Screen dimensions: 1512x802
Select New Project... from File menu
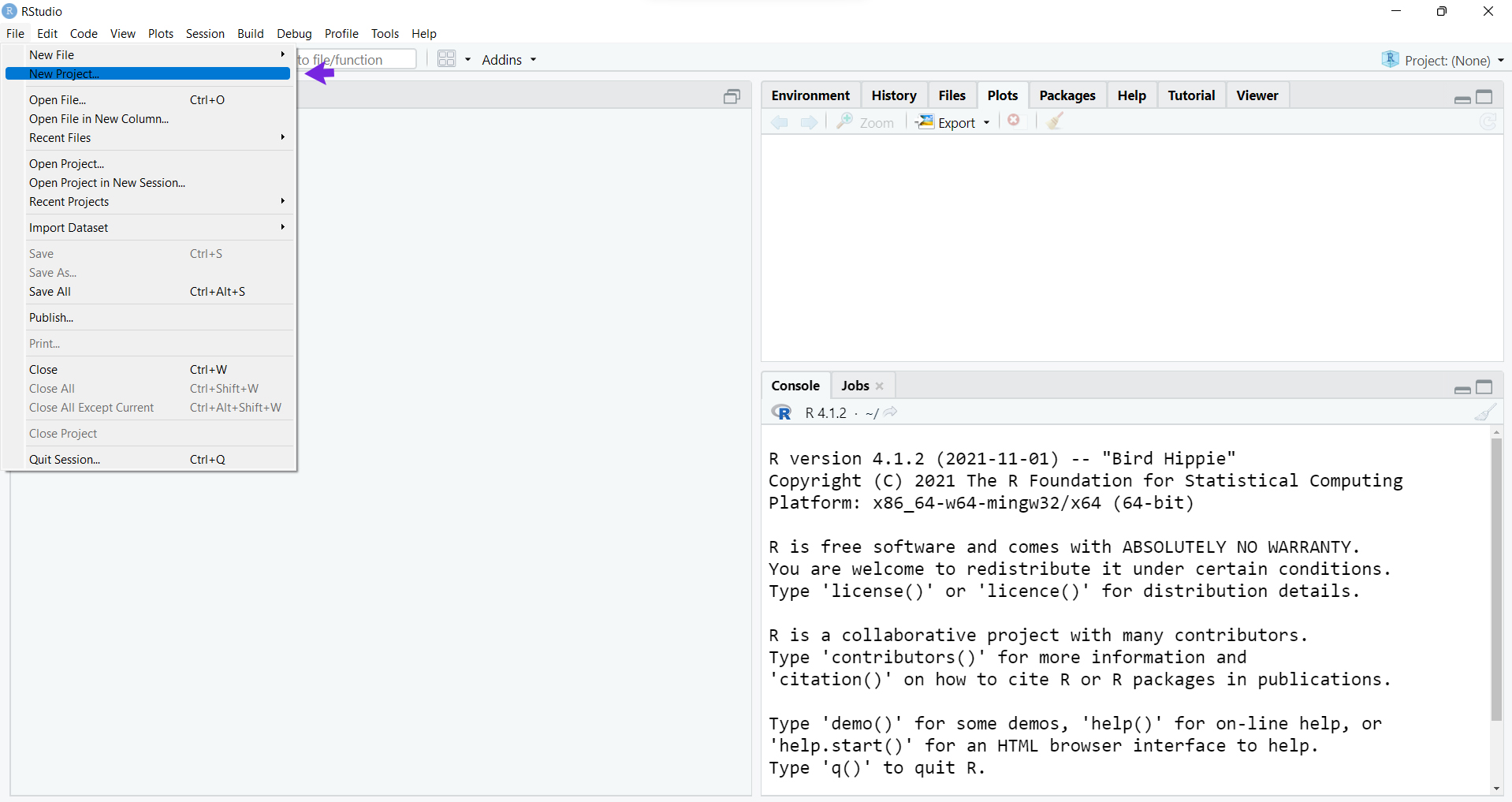[149, 73]
